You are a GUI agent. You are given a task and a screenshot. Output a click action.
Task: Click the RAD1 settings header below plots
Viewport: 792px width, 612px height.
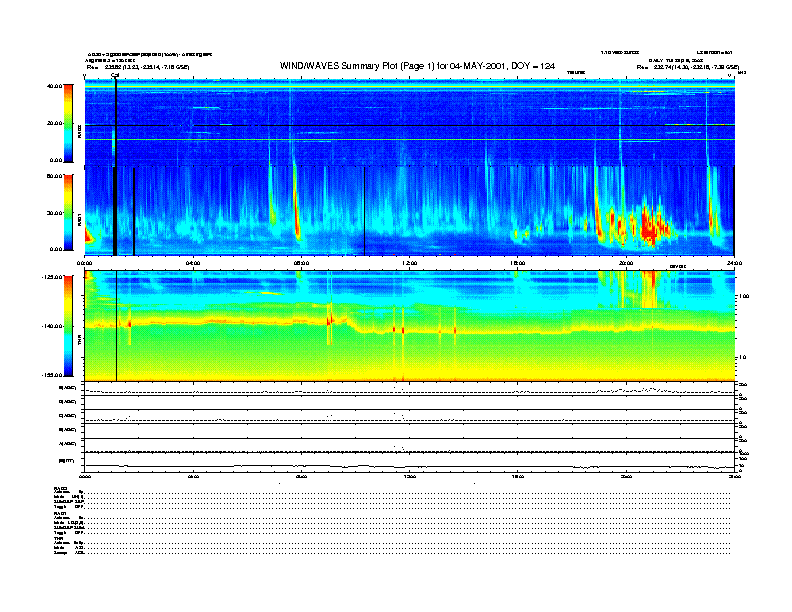pyautogui.click(x=61, y=514)
